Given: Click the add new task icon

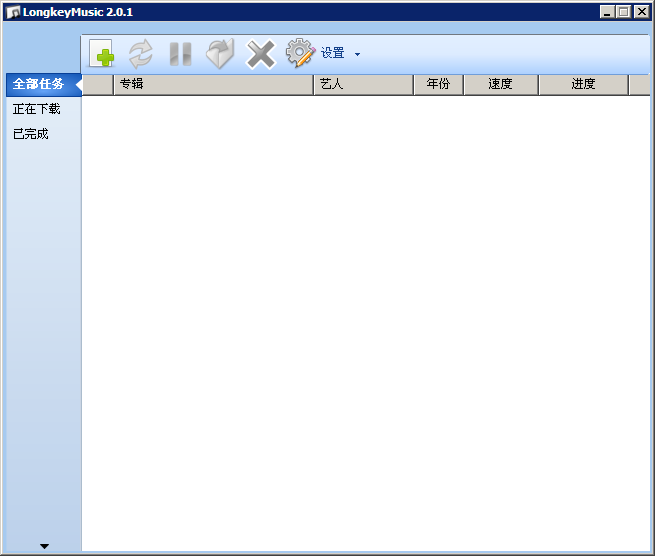Looking at the screenshot, I should [102, 54].
